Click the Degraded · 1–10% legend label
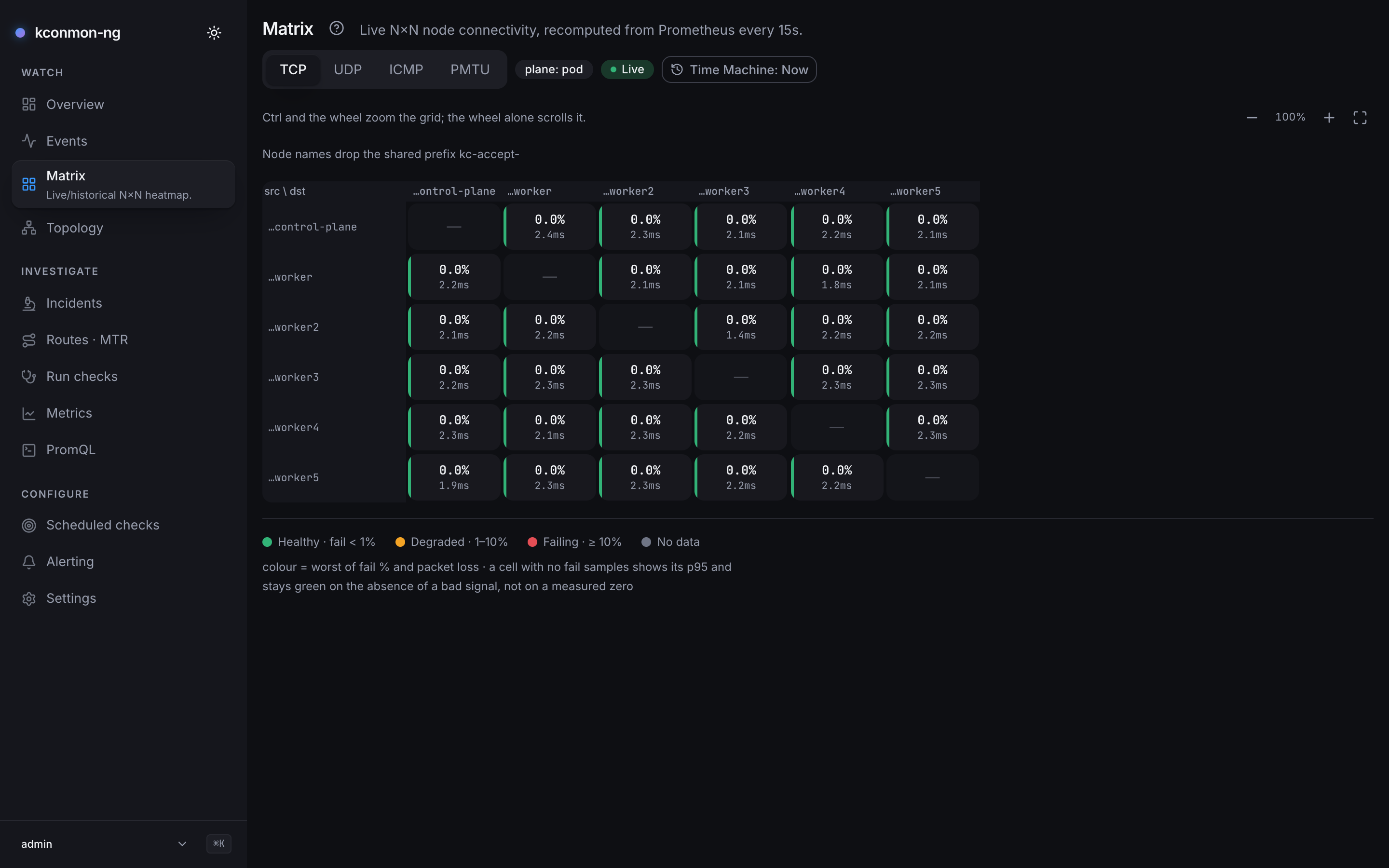The height and width of the screenshot is (868, 1389). (x=459, y=542)
